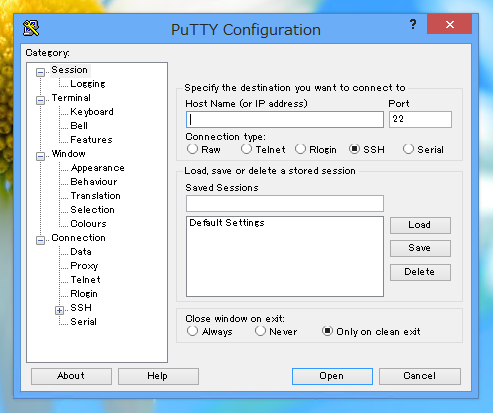
Task: Click the Saved Sessions name field
Action: pos(285,203)
